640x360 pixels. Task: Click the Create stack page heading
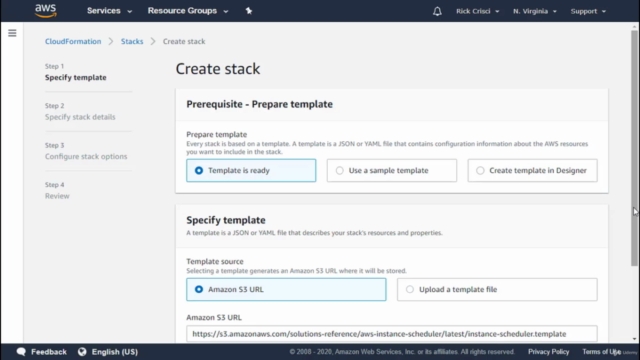point(218,69)
